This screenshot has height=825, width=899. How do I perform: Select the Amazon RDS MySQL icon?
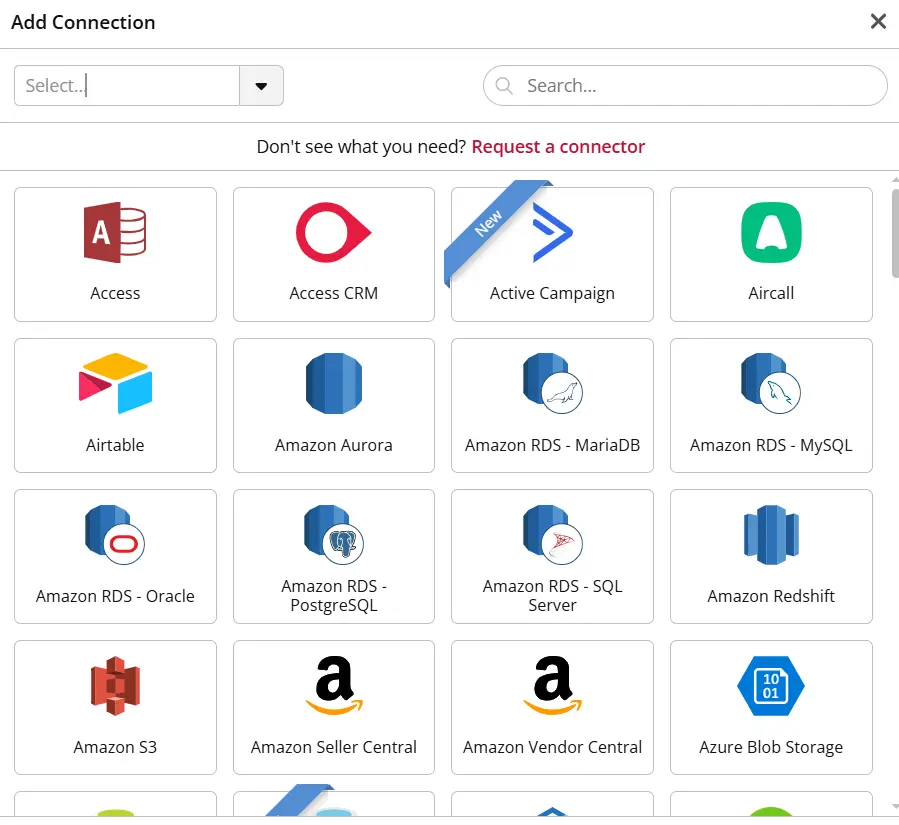771,383
